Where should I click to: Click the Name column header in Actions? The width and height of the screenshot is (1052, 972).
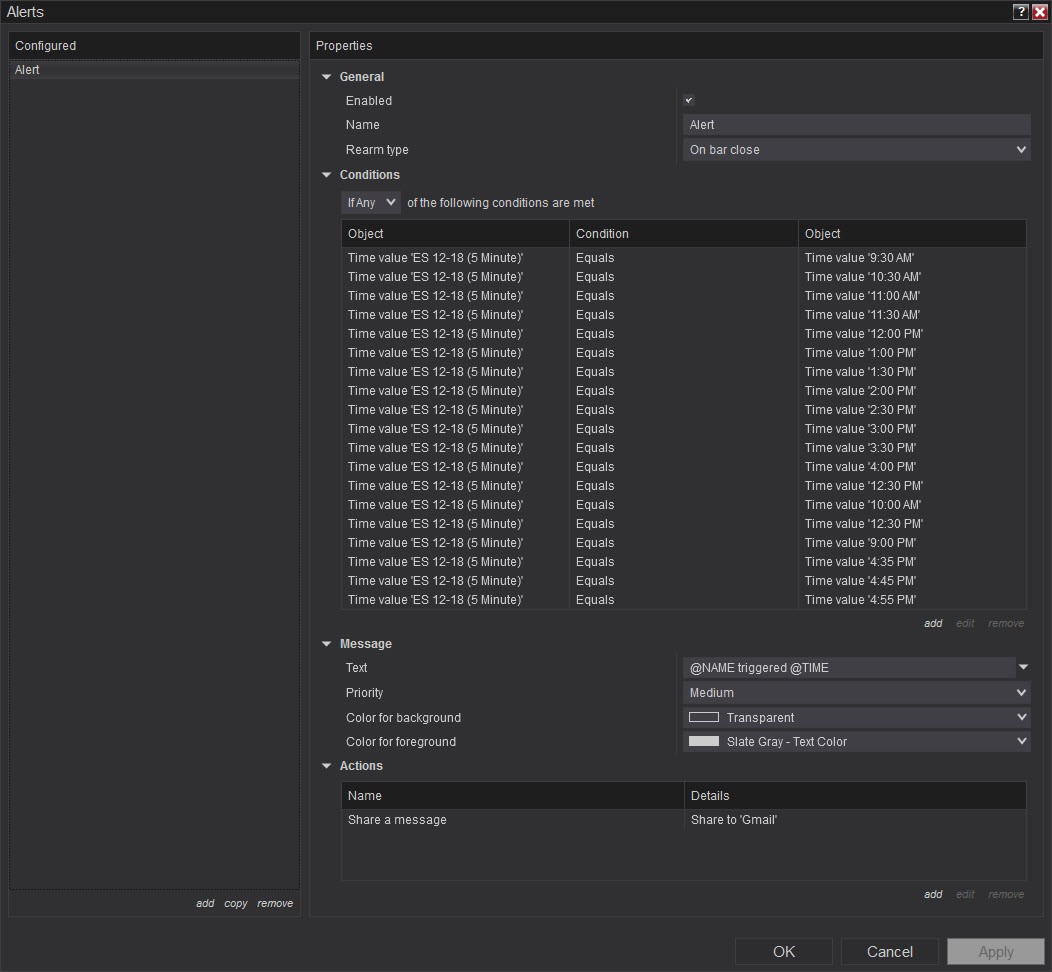click(513, 796)
